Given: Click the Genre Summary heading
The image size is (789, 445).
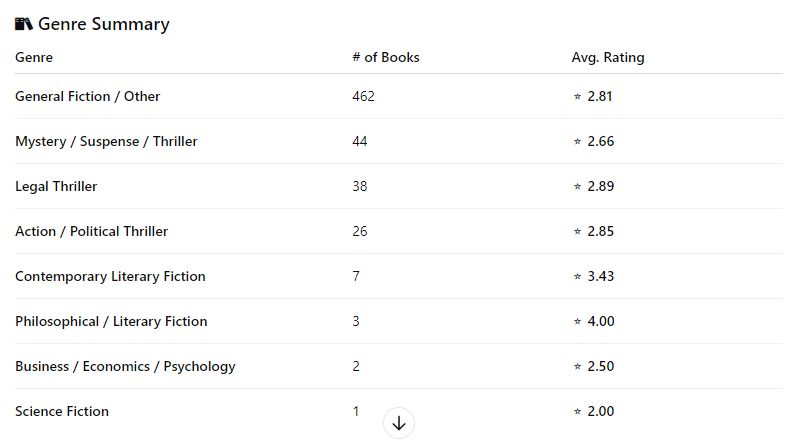Looking at the screenshot, I should [x=104, y=24].
